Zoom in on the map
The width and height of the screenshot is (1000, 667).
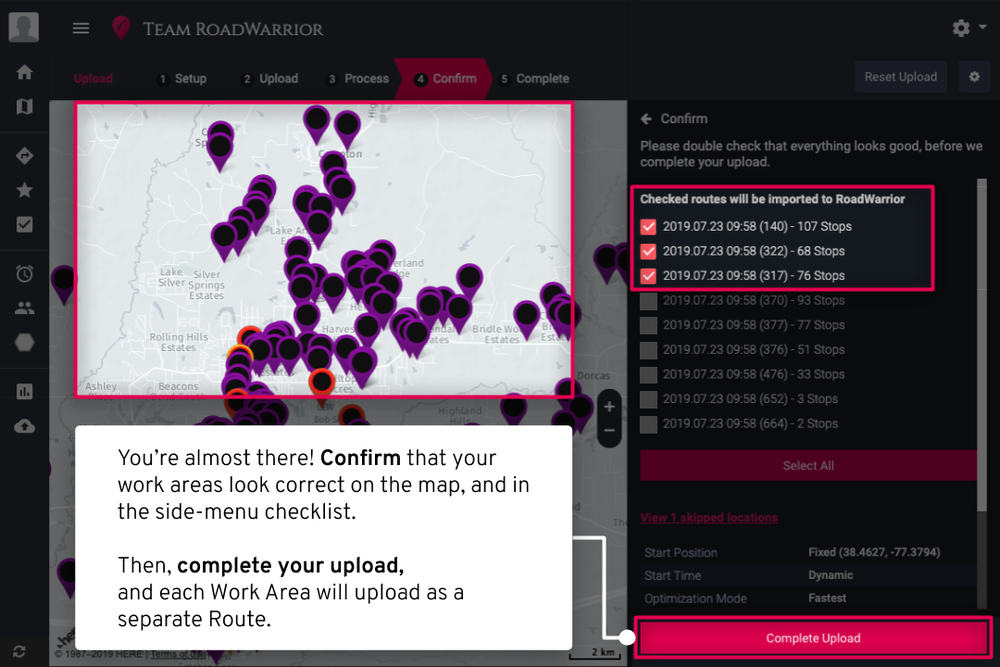[609, 407]
